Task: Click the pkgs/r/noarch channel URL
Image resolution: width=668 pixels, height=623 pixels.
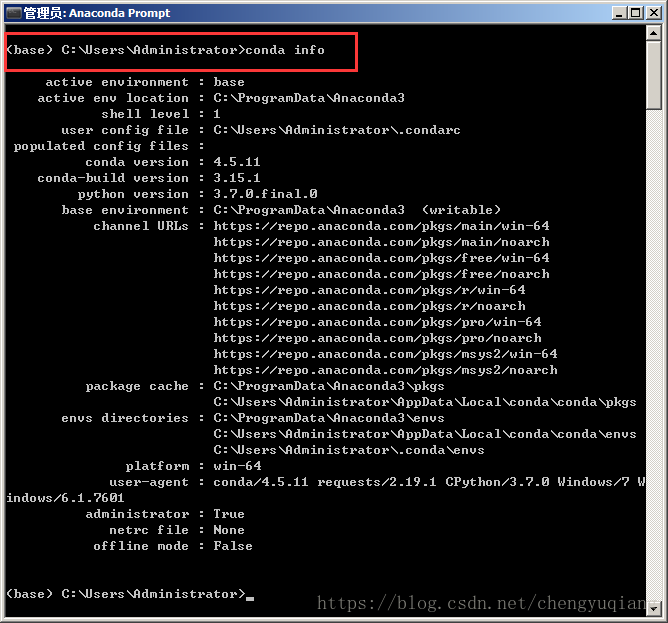Action: (x=369, y=306)
